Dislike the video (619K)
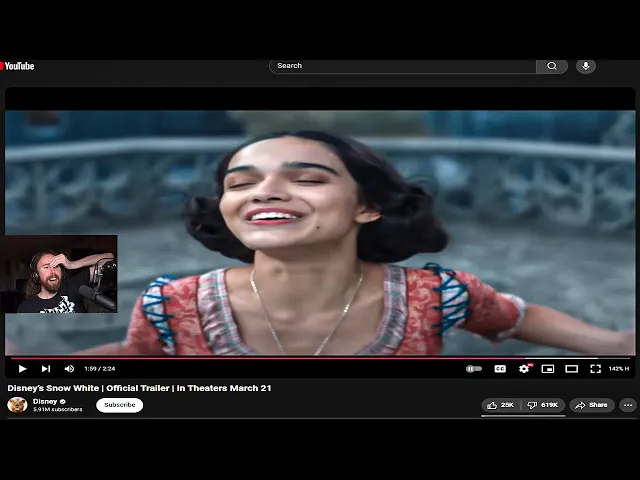640x480 pixels. (x=543, y=405)
